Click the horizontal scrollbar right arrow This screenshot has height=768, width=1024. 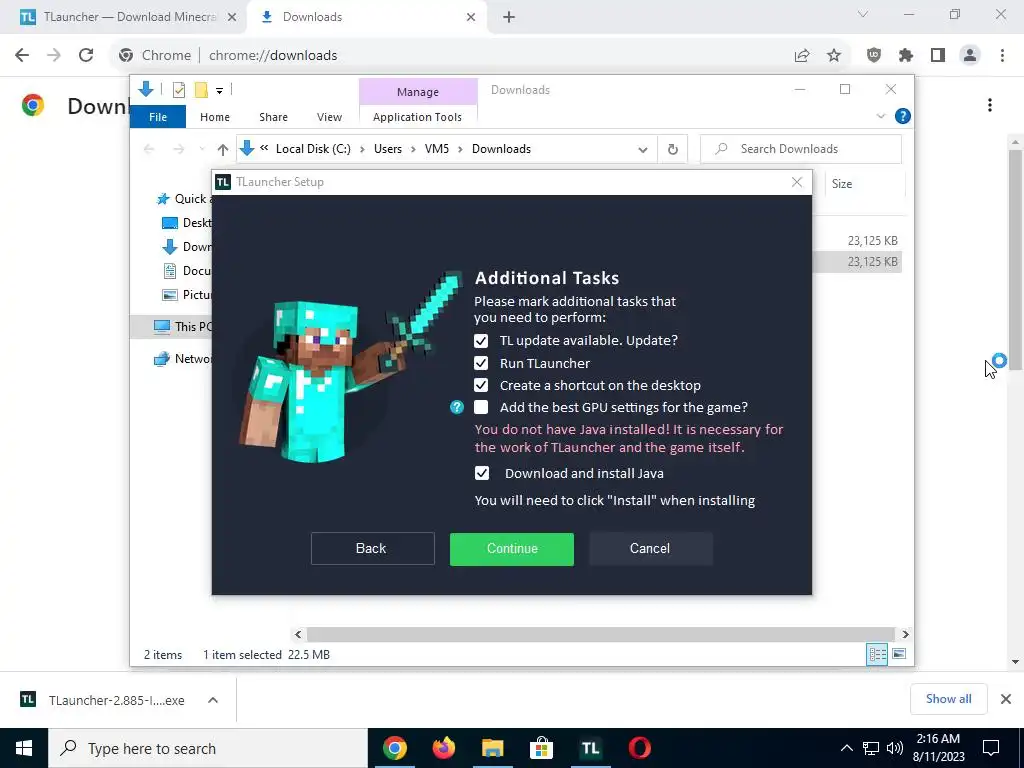coord(905,634)
